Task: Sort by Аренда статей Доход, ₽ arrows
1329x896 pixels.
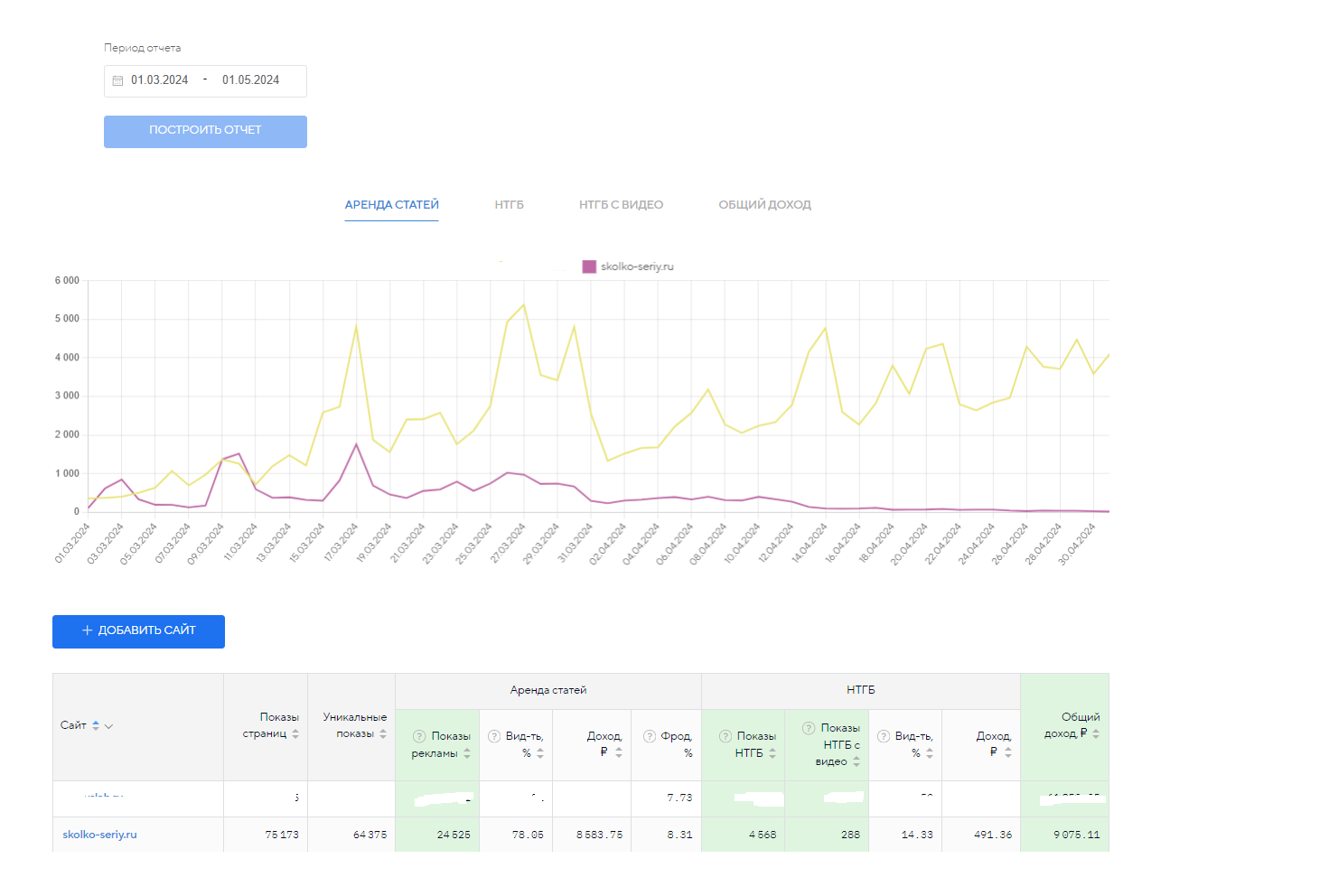Action: [x=619, y=752]
